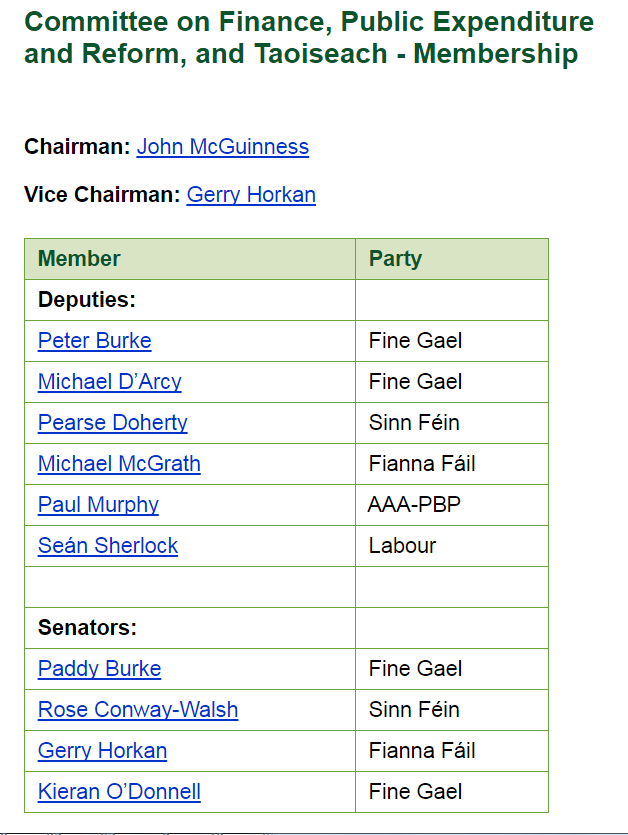
Task: Open the Rose Conway-Walsh link
Action: (x=138, y=710)
